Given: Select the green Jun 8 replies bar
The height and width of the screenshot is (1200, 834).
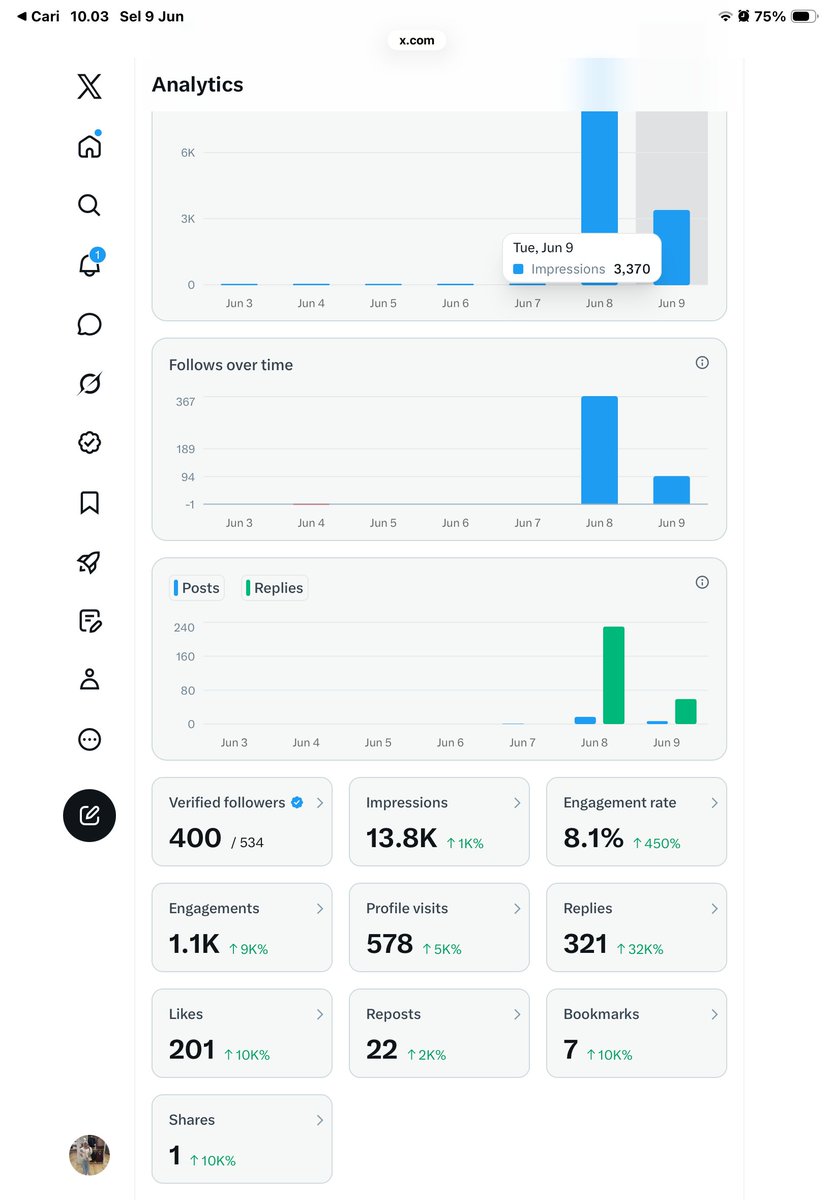Looking at the screenshot, I should point(614,675).
